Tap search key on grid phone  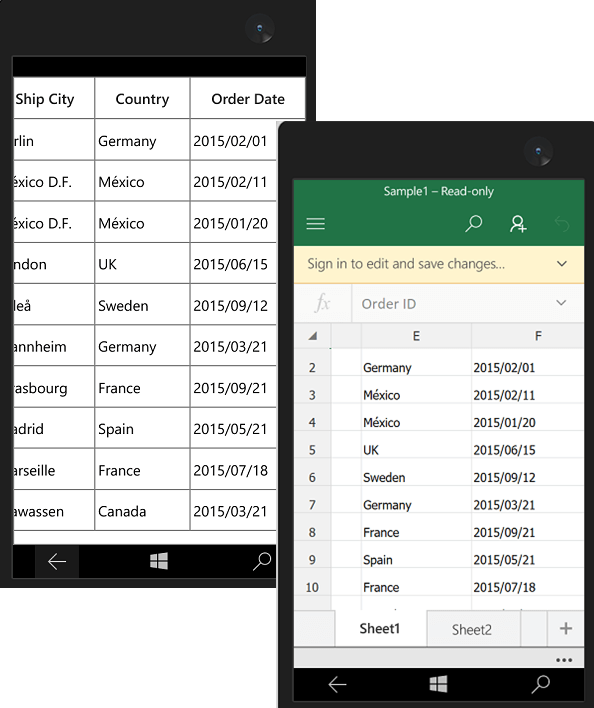pyautogui.click(x=262, y=561)
